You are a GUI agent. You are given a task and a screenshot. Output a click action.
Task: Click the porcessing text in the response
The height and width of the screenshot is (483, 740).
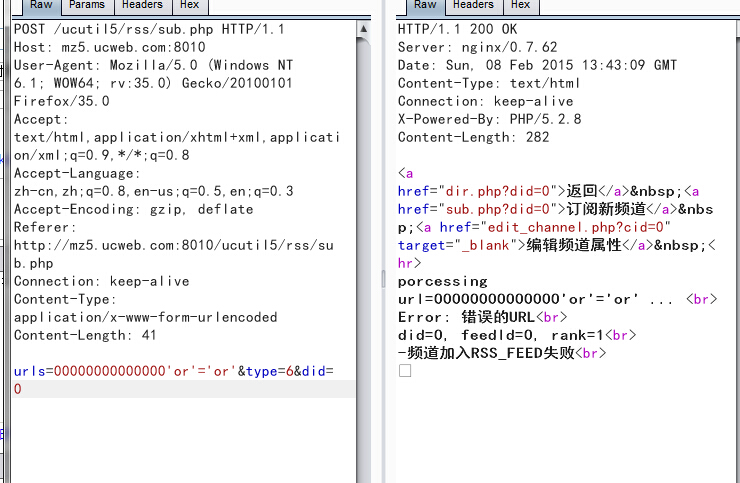pos(443,281)
